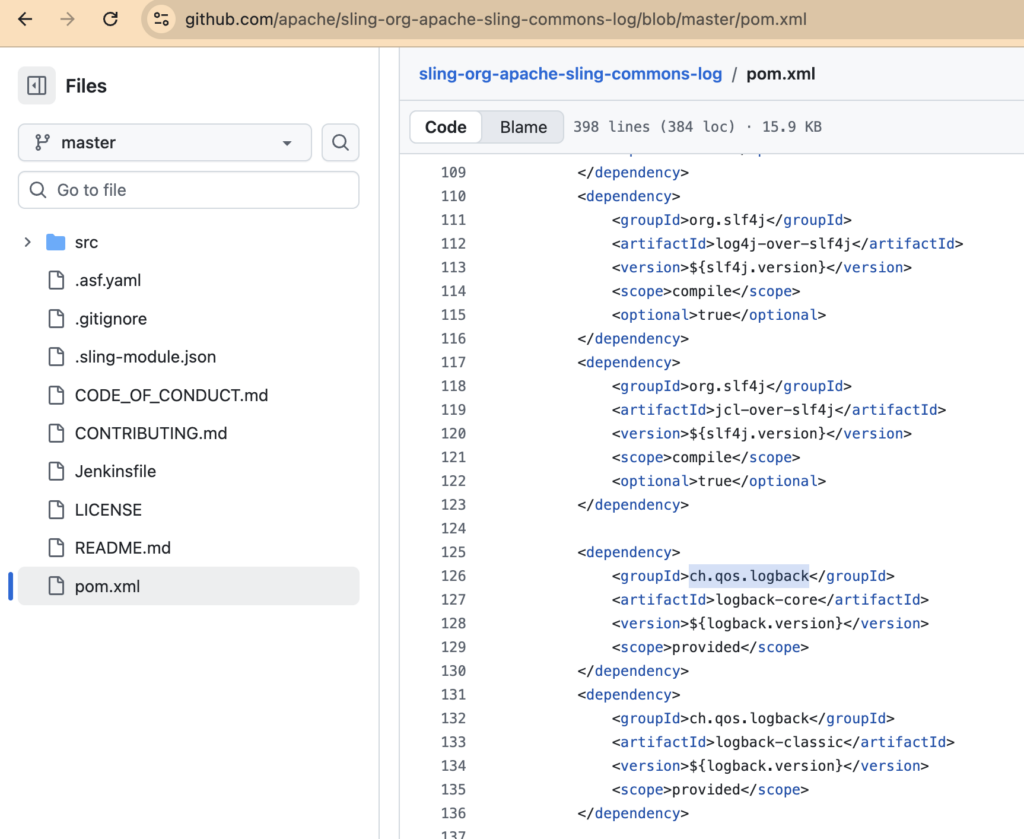
Task: Click the file icon next to Jenkinsfile
Action: [x=56, y=471]
